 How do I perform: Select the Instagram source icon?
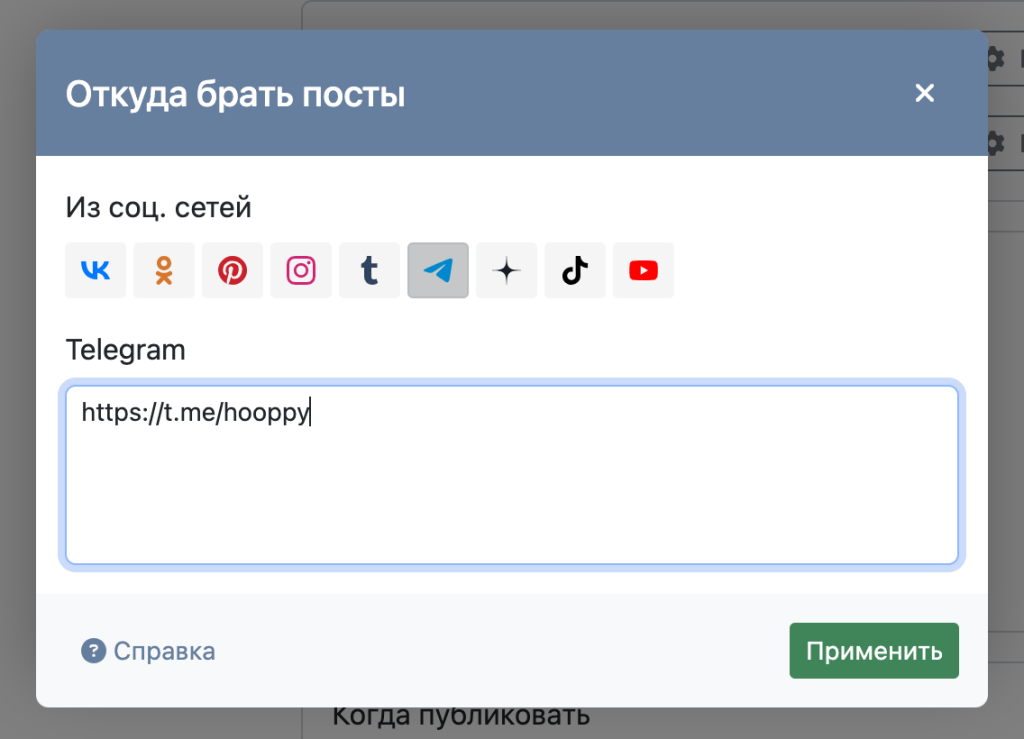point(301,270)
